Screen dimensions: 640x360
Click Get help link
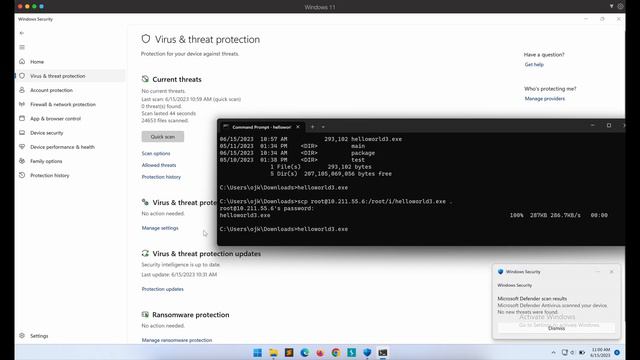coord(534,64)
